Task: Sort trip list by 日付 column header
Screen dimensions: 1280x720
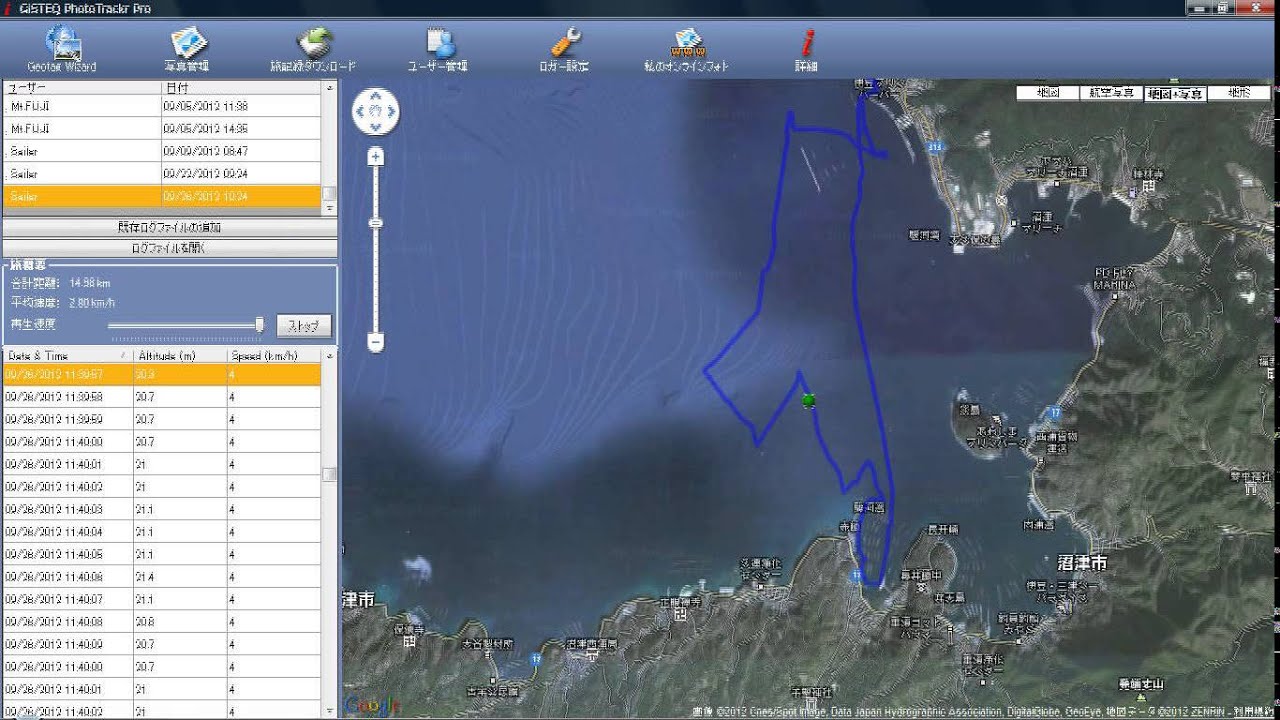Action: coord(241,88)
